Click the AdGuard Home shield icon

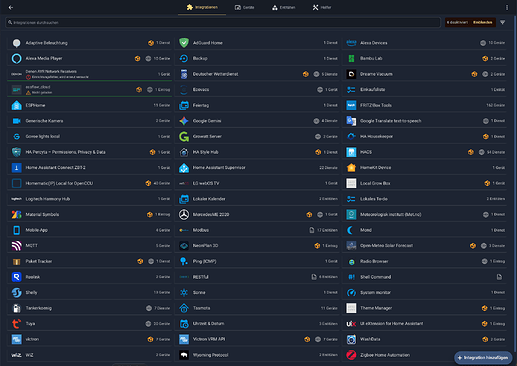point(184,43)
